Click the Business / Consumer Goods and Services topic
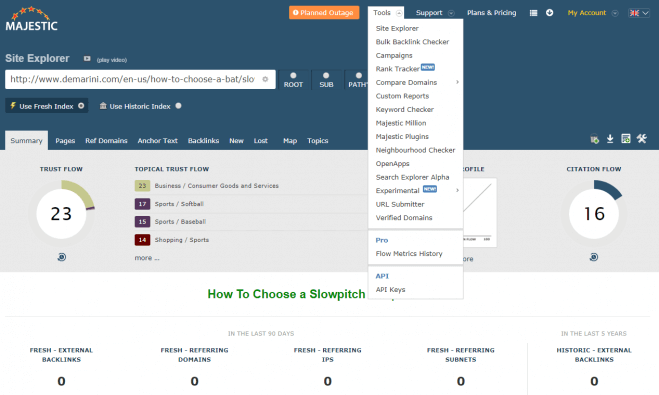 (x=216, y=186)
